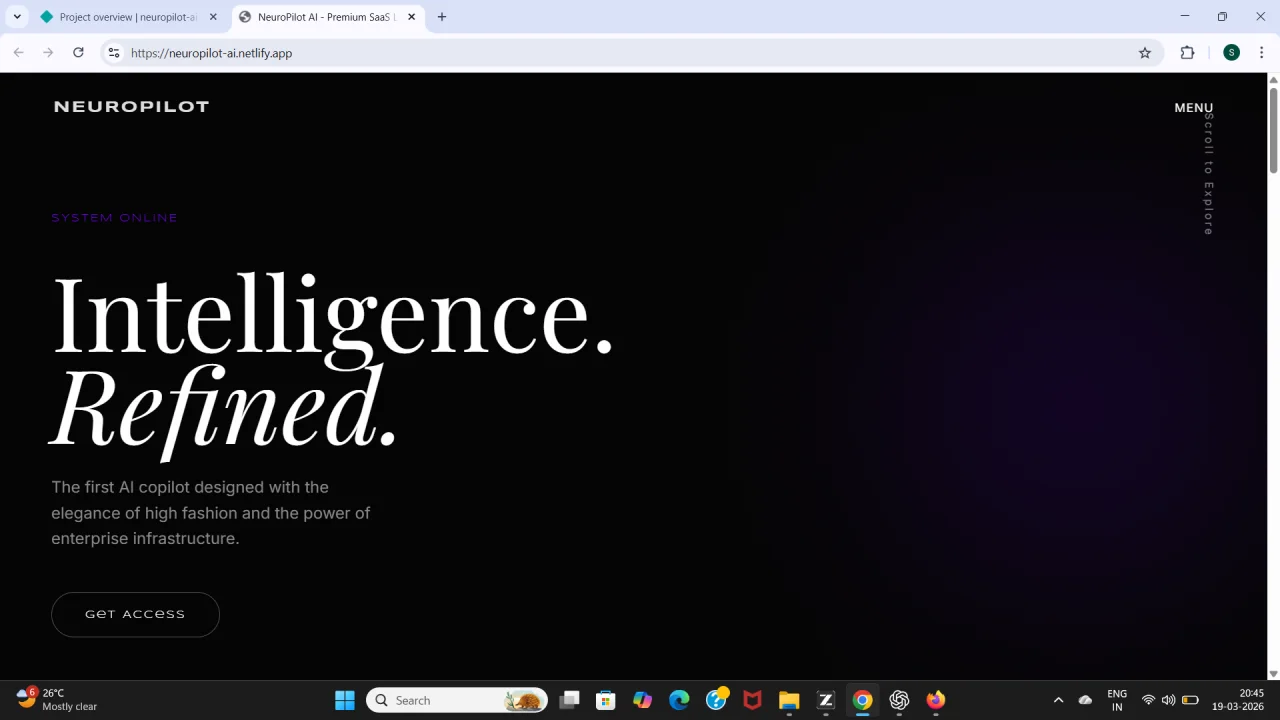Viewport: 1280px width, 720px height.
Task: Open Microsoft Store from taskbar
Action: pyautogui.click(x=605, y=700)
